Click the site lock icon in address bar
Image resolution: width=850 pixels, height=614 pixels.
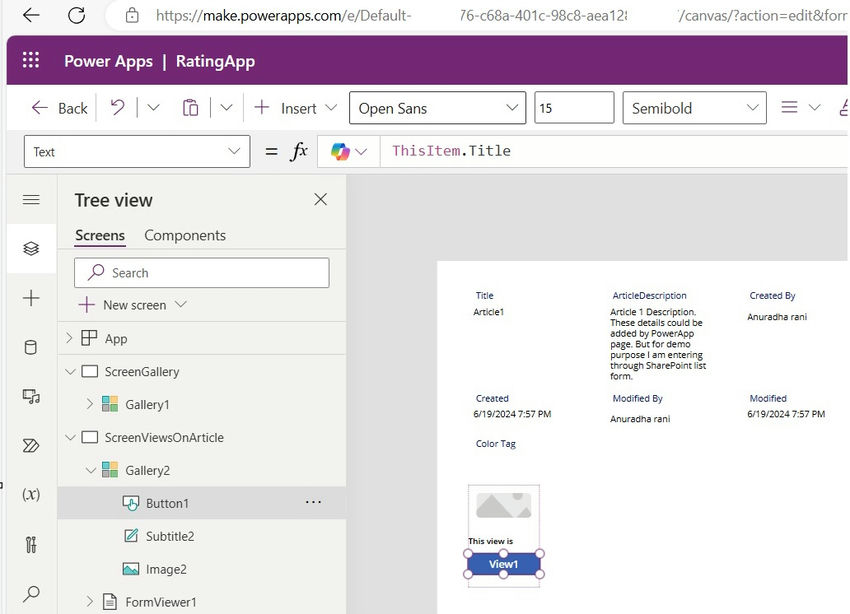(x=132, y=16)
